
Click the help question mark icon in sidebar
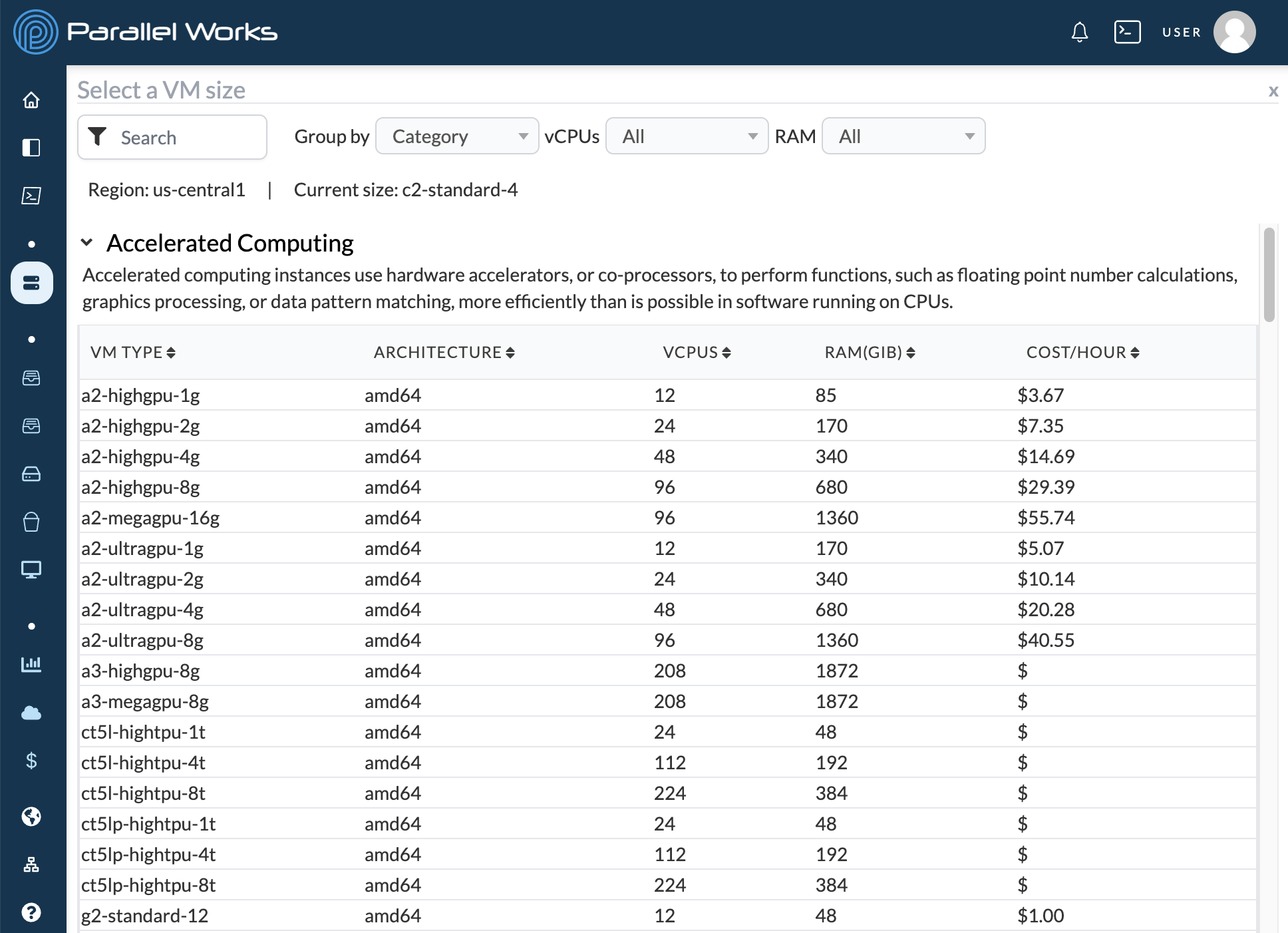coord(31,910)
